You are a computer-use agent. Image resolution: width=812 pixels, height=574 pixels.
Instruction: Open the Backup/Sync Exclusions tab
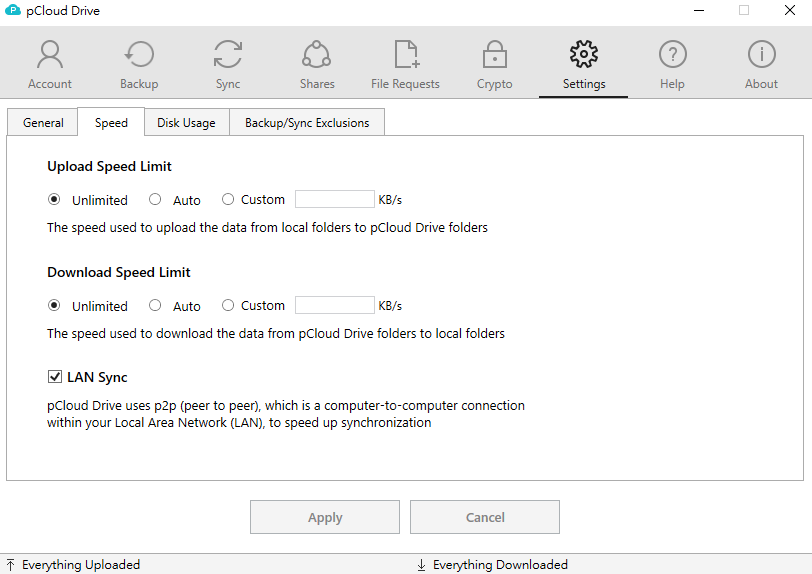tap(307, 123)
